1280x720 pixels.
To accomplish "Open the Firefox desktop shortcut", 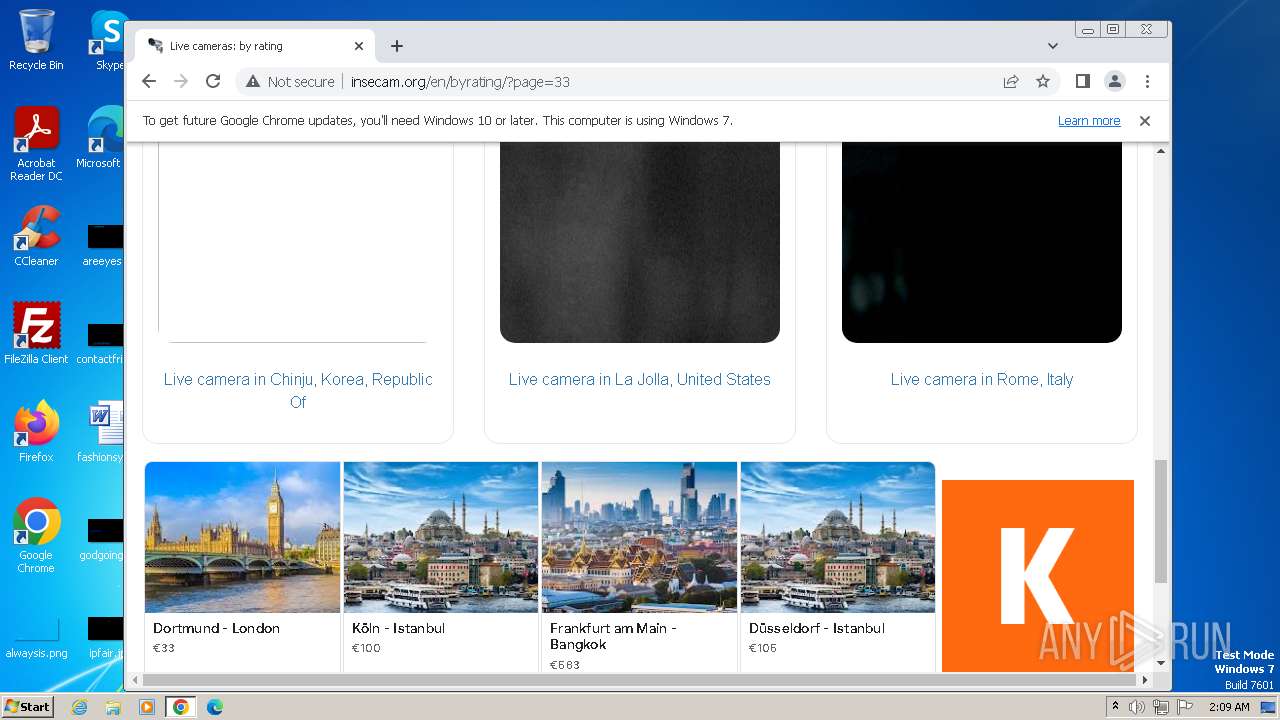I will [36, 431].
